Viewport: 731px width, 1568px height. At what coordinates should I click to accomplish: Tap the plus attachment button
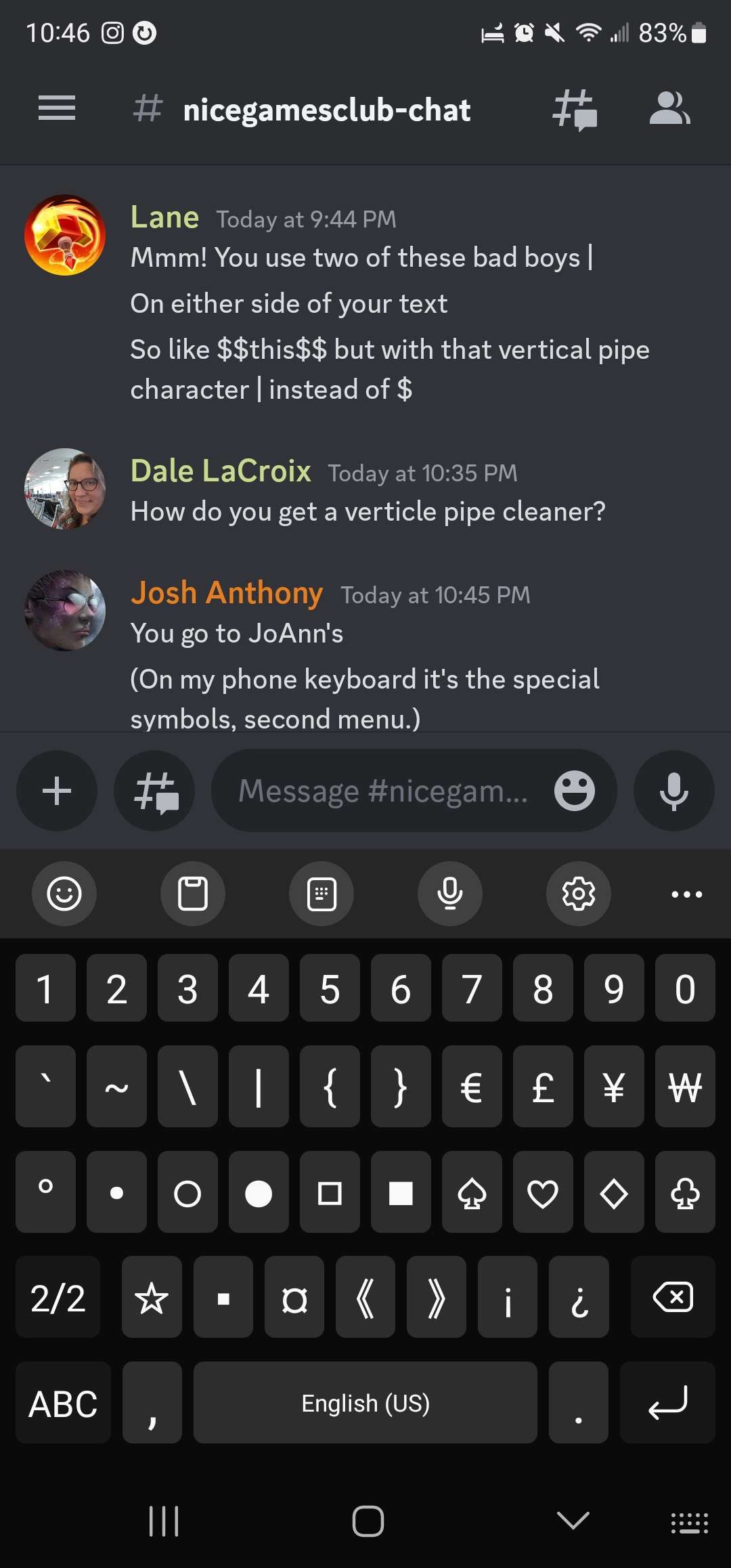57,791
